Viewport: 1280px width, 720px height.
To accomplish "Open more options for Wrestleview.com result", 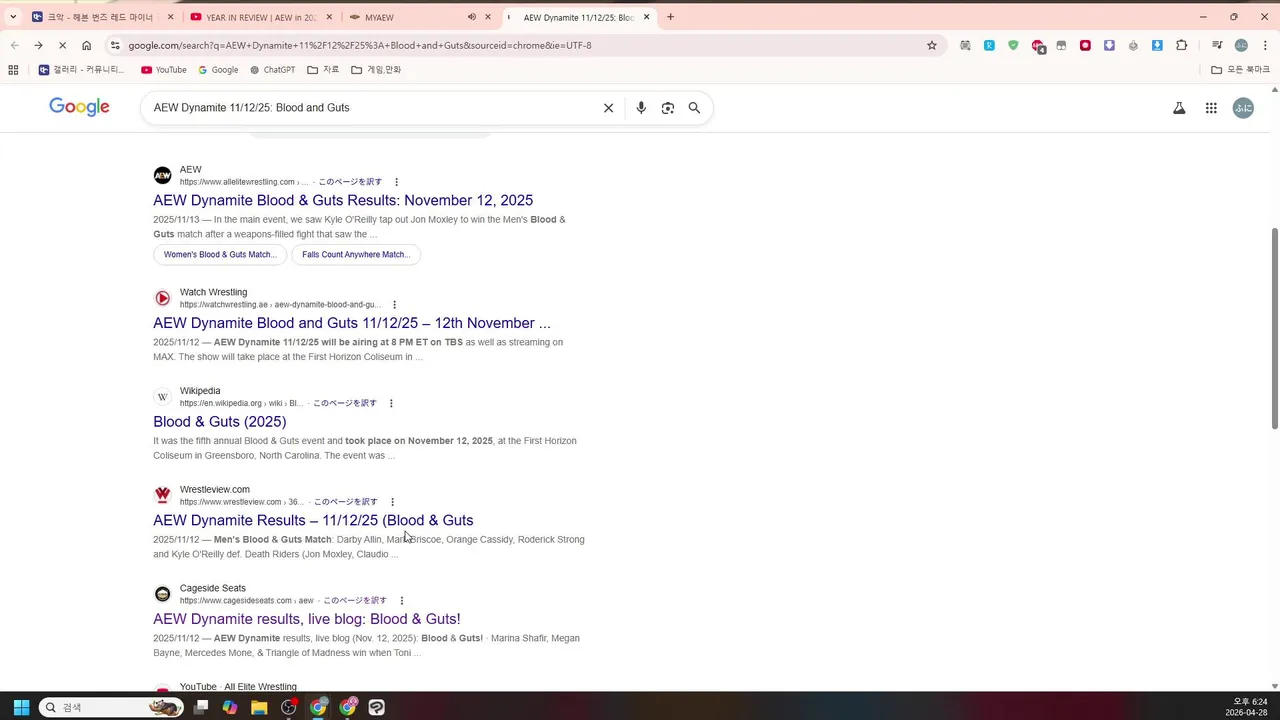I will coord(392,502).
